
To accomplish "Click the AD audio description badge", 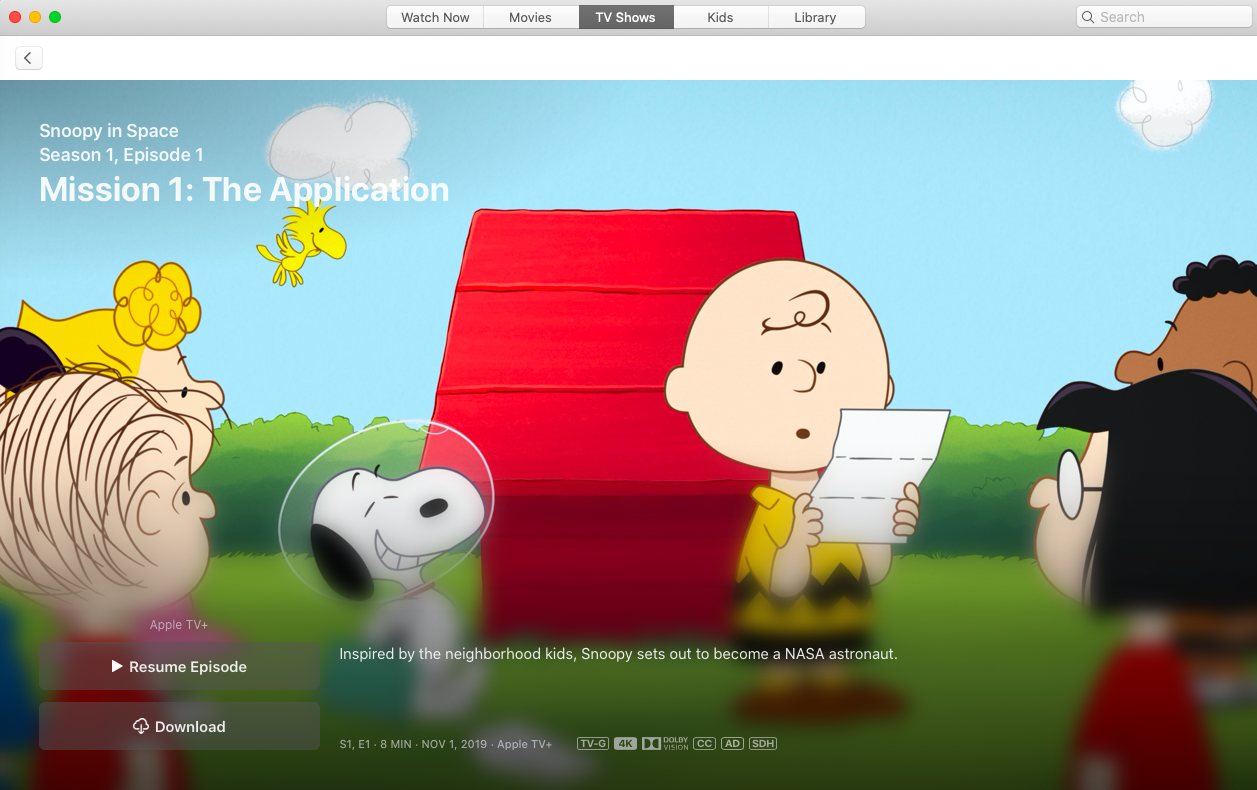I will click(x=732, y=744).
